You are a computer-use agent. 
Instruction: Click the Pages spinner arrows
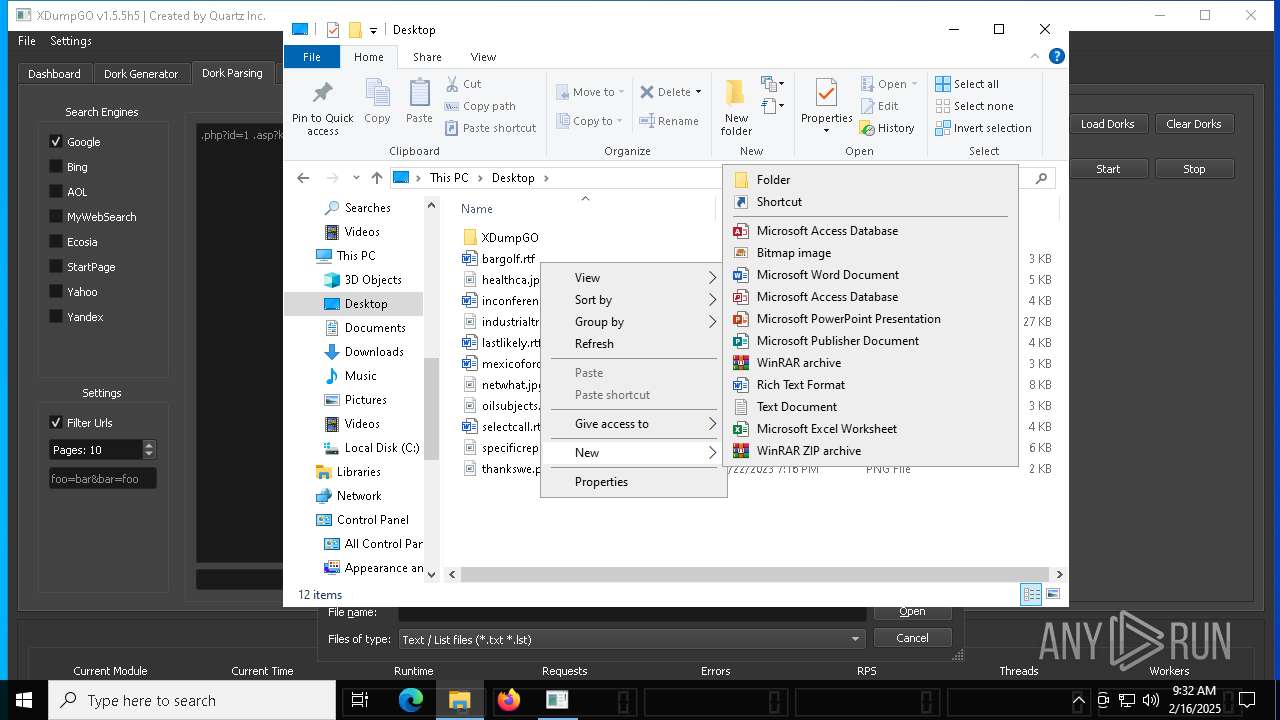(149, 450)
